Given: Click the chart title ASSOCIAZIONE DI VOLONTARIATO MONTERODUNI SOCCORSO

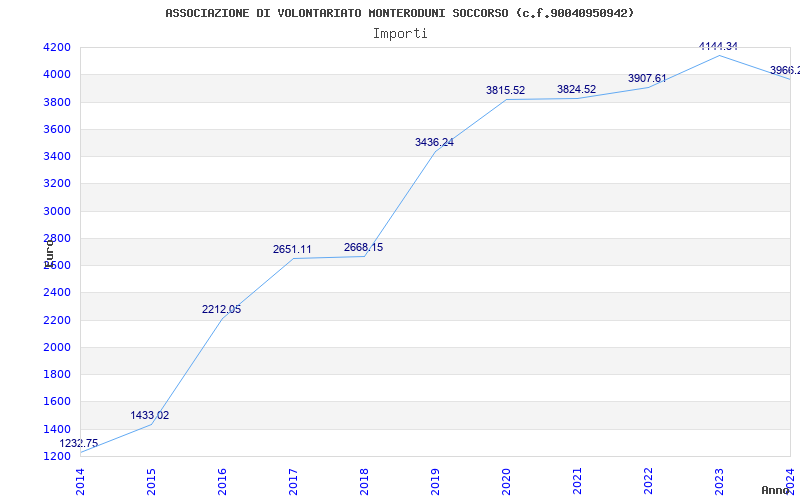Looking at the screenshot, I should 399,13.
